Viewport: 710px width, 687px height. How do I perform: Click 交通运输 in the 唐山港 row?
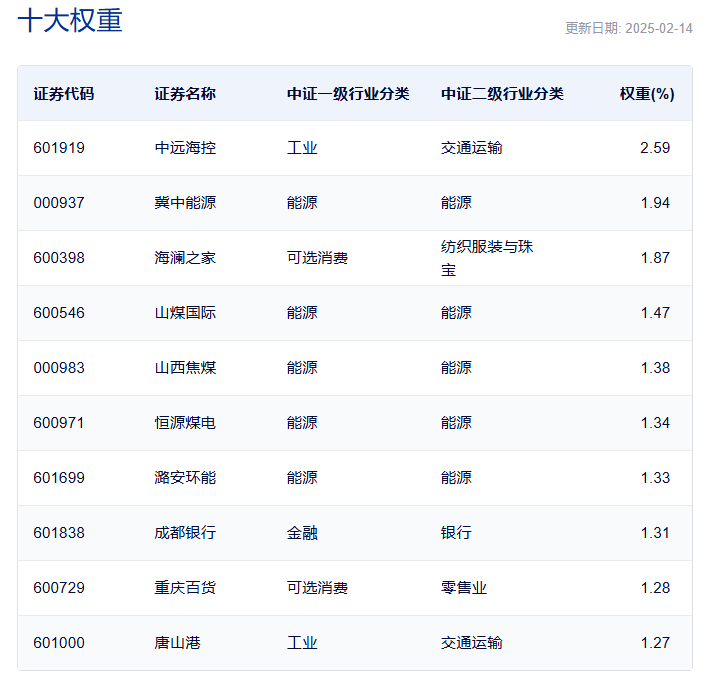point(472,643)
